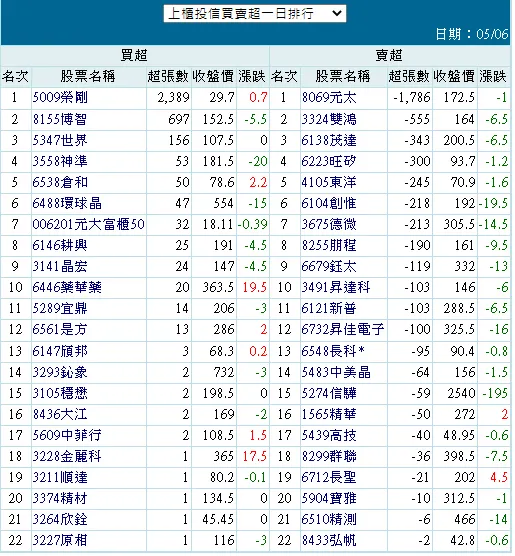Click 雙鴻 net-sell value -555
Viewport: 515px width, 556px height.
coord(417,119)
